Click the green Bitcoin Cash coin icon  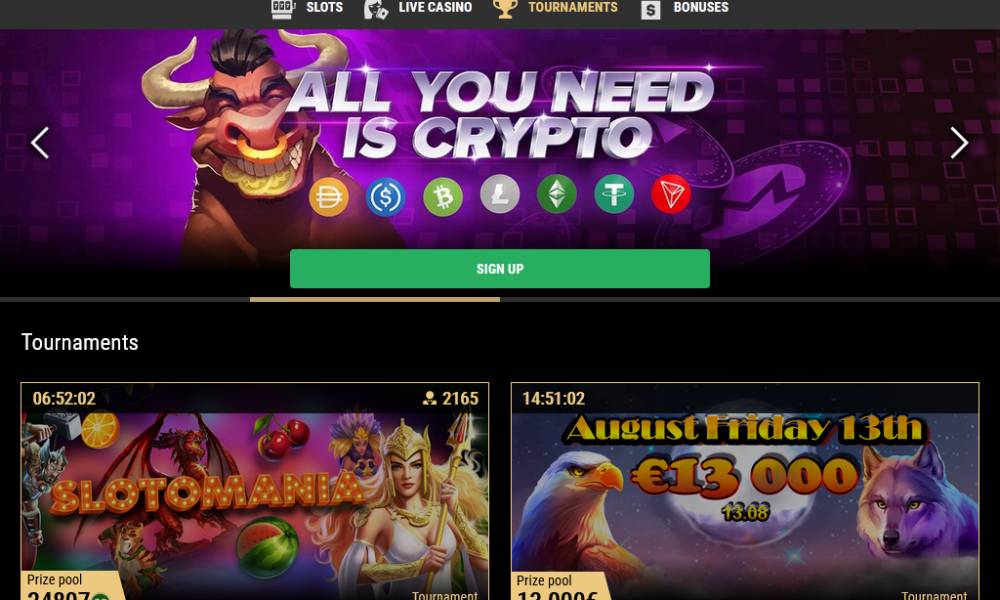point(443,196)
